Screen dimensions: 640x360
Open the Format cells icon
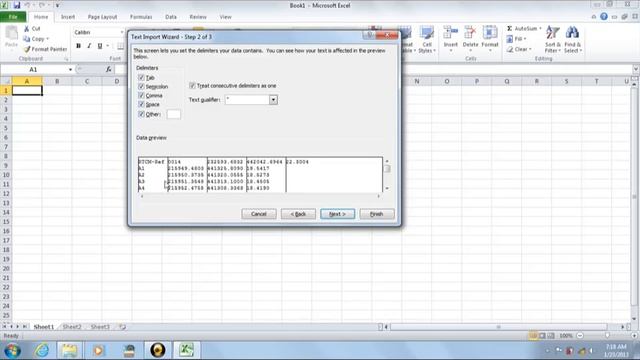(x=490, y=33)
